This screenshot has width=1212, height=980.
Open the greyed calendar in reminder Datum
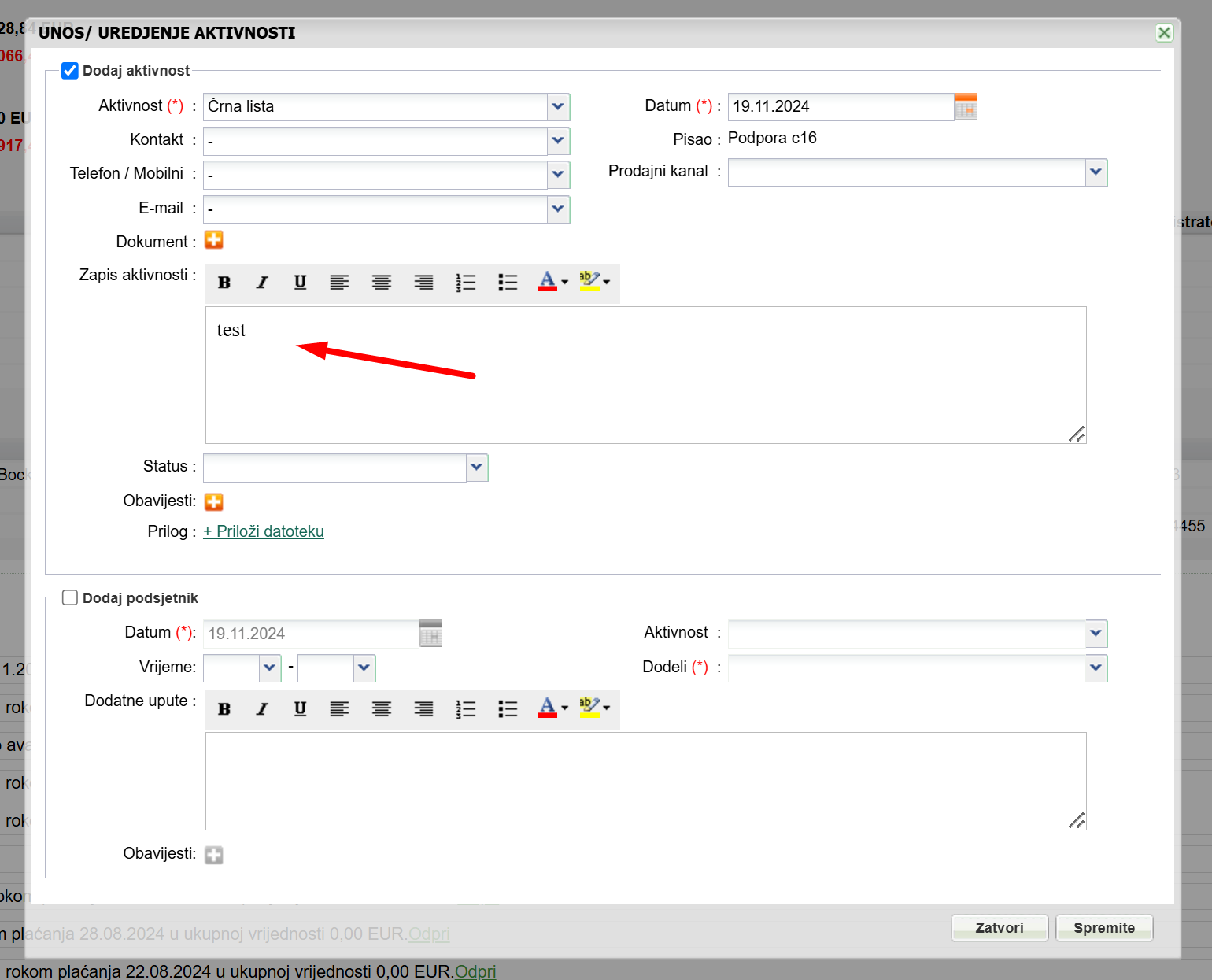pos(430,634)
